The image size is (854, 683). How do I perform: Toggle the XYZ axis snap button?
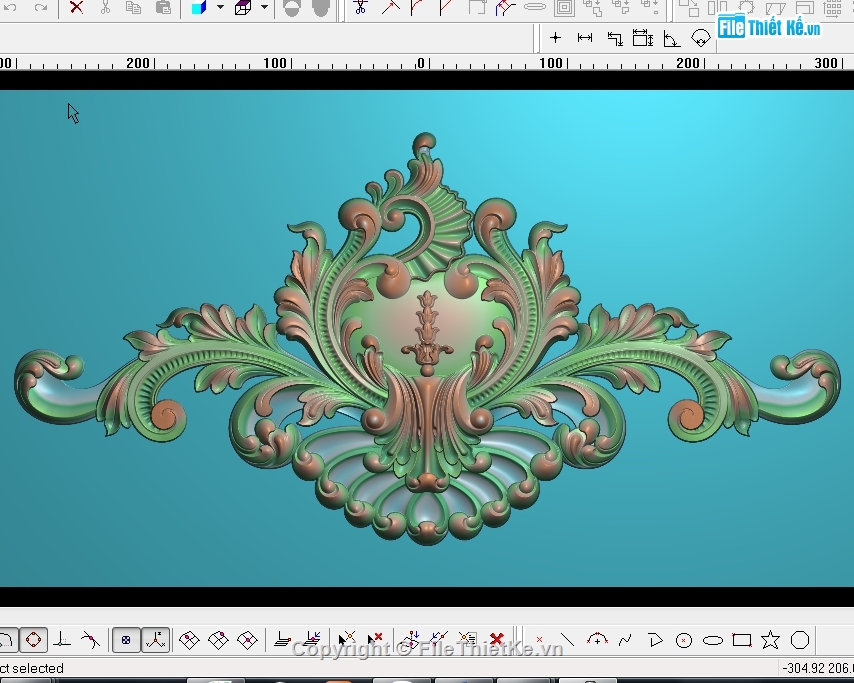156,640
